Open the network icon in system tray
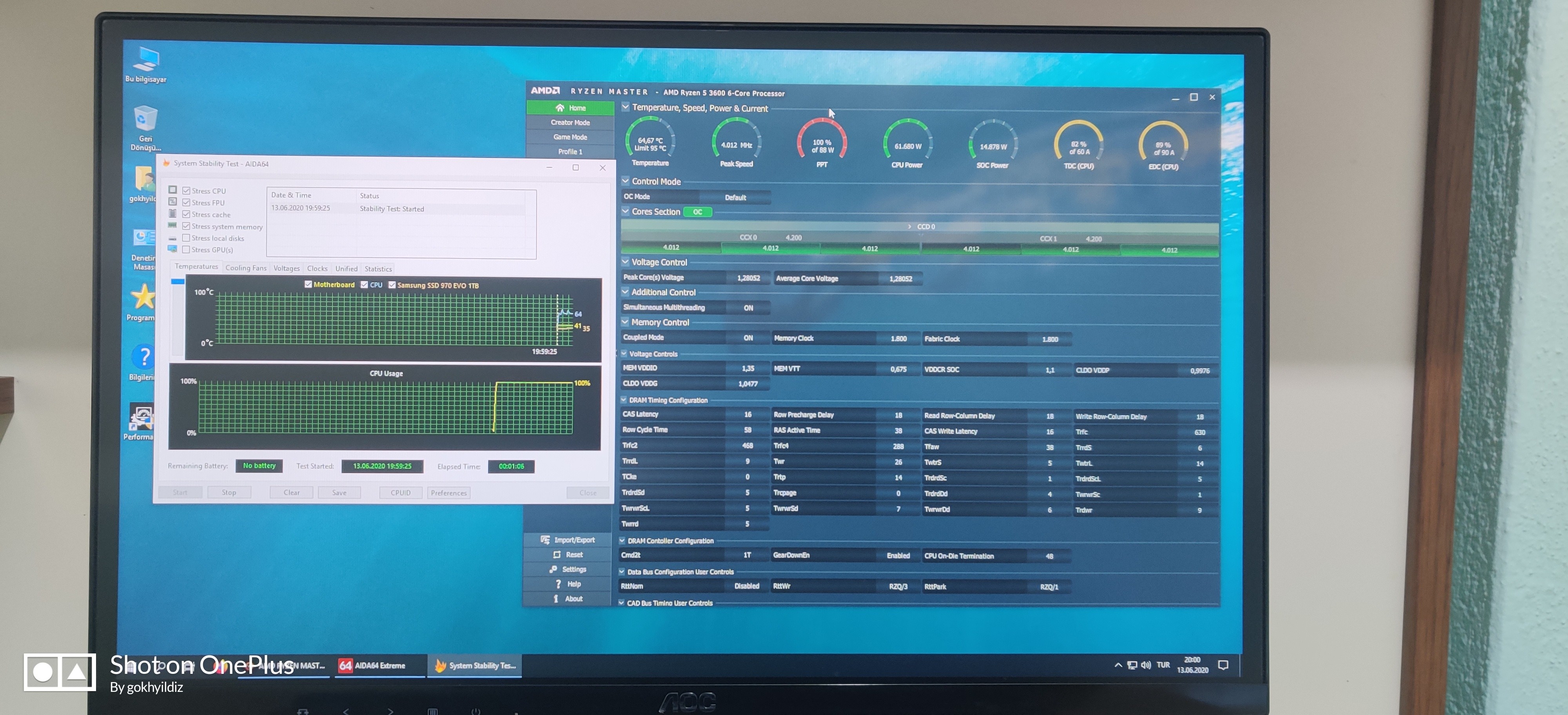1568x715 pixels. (1132, 665)
